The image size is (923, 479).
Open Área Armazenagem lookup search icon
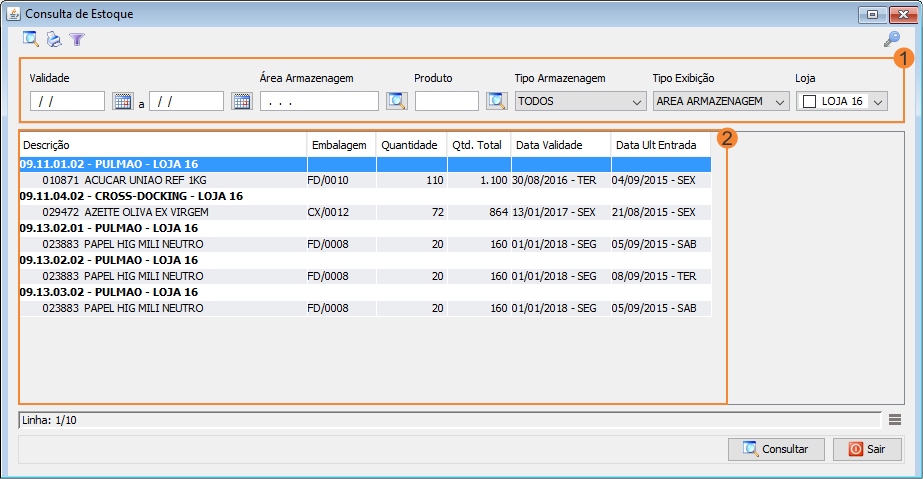coord(396,101)
